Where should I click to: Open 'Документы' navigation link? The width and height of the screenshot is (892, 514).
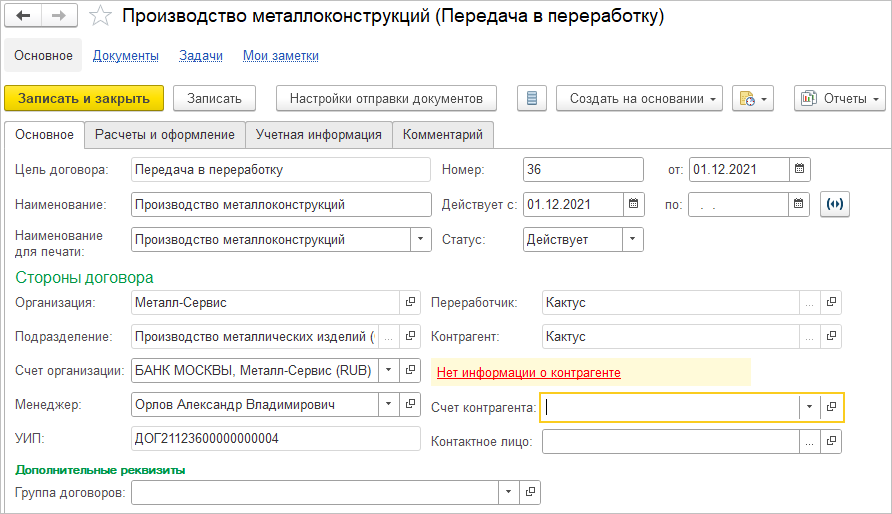click(x=126, y=56)
